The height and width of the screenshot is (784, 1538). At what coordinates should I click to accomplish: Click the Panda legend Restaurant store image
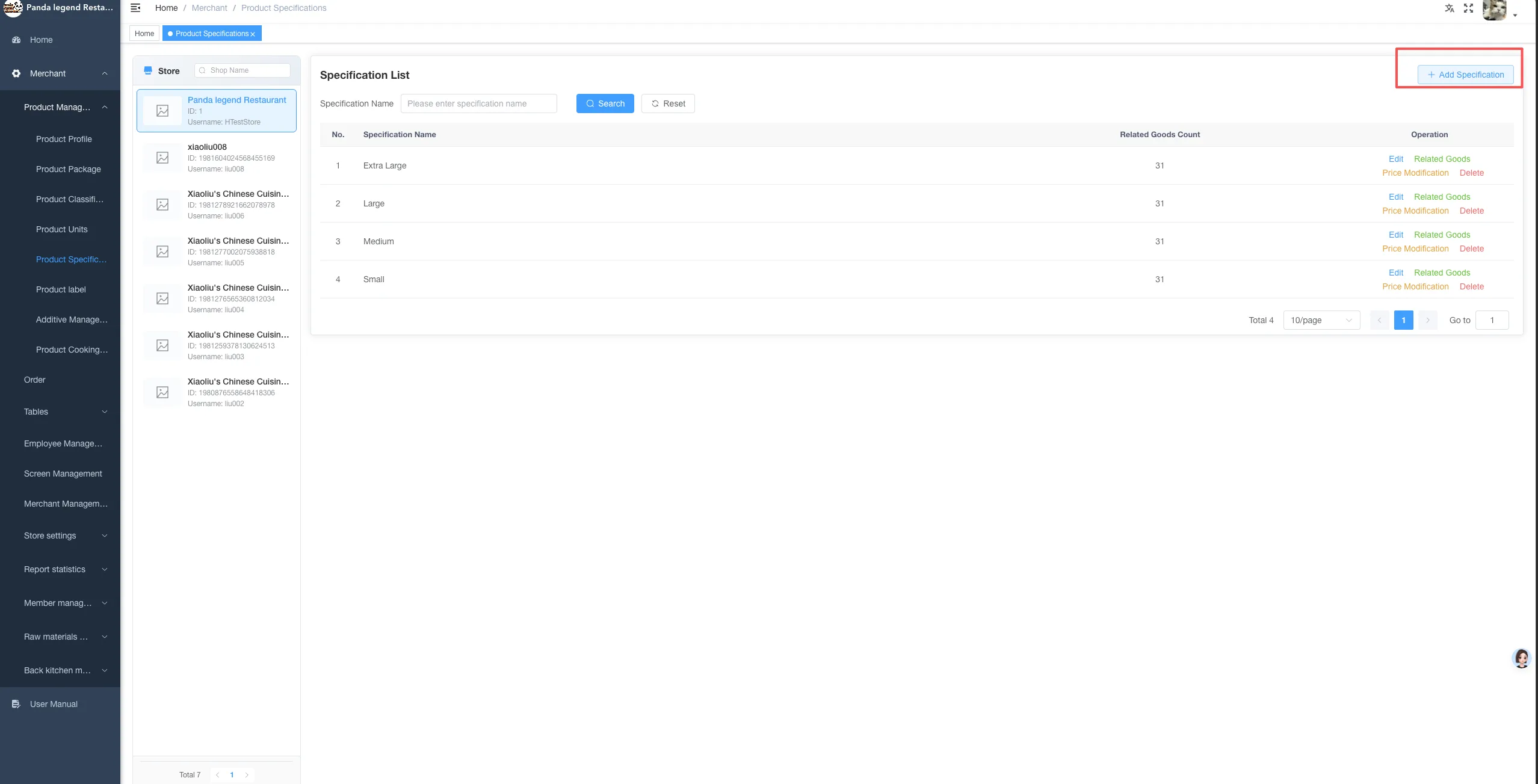(162, 111)
